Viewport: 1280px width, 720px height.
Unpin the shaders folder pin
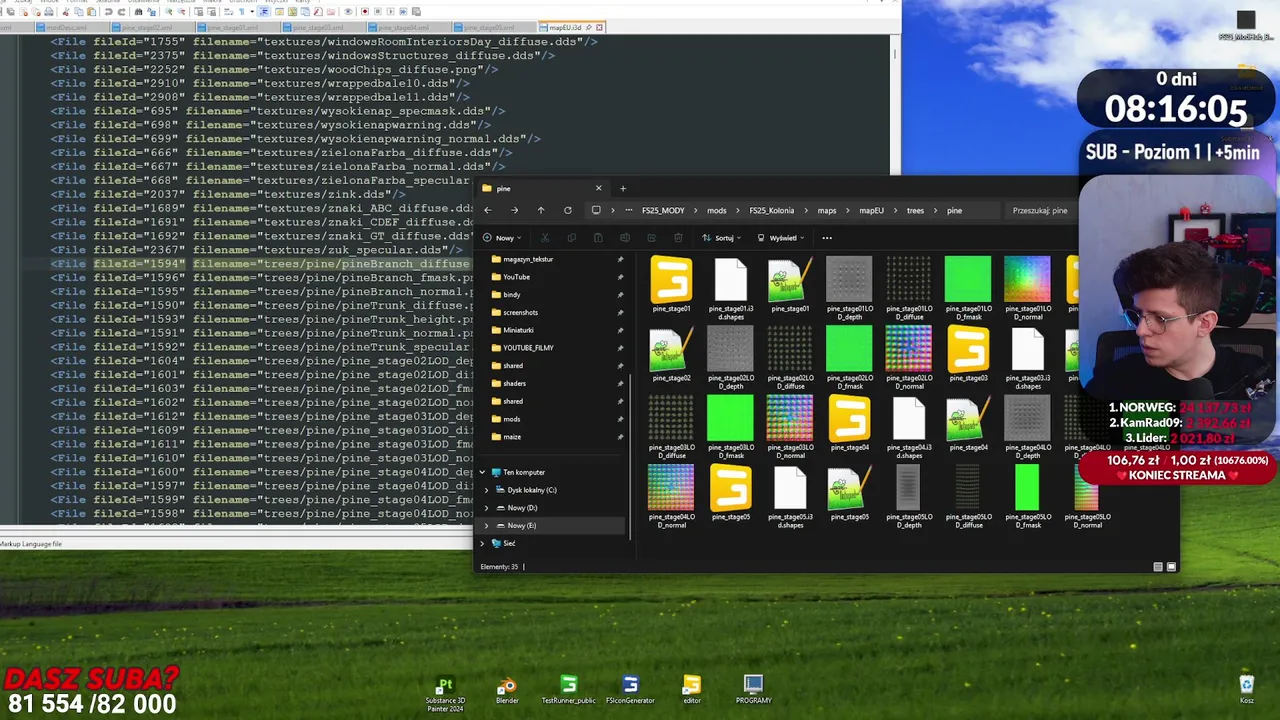click(x=620, y=383)
